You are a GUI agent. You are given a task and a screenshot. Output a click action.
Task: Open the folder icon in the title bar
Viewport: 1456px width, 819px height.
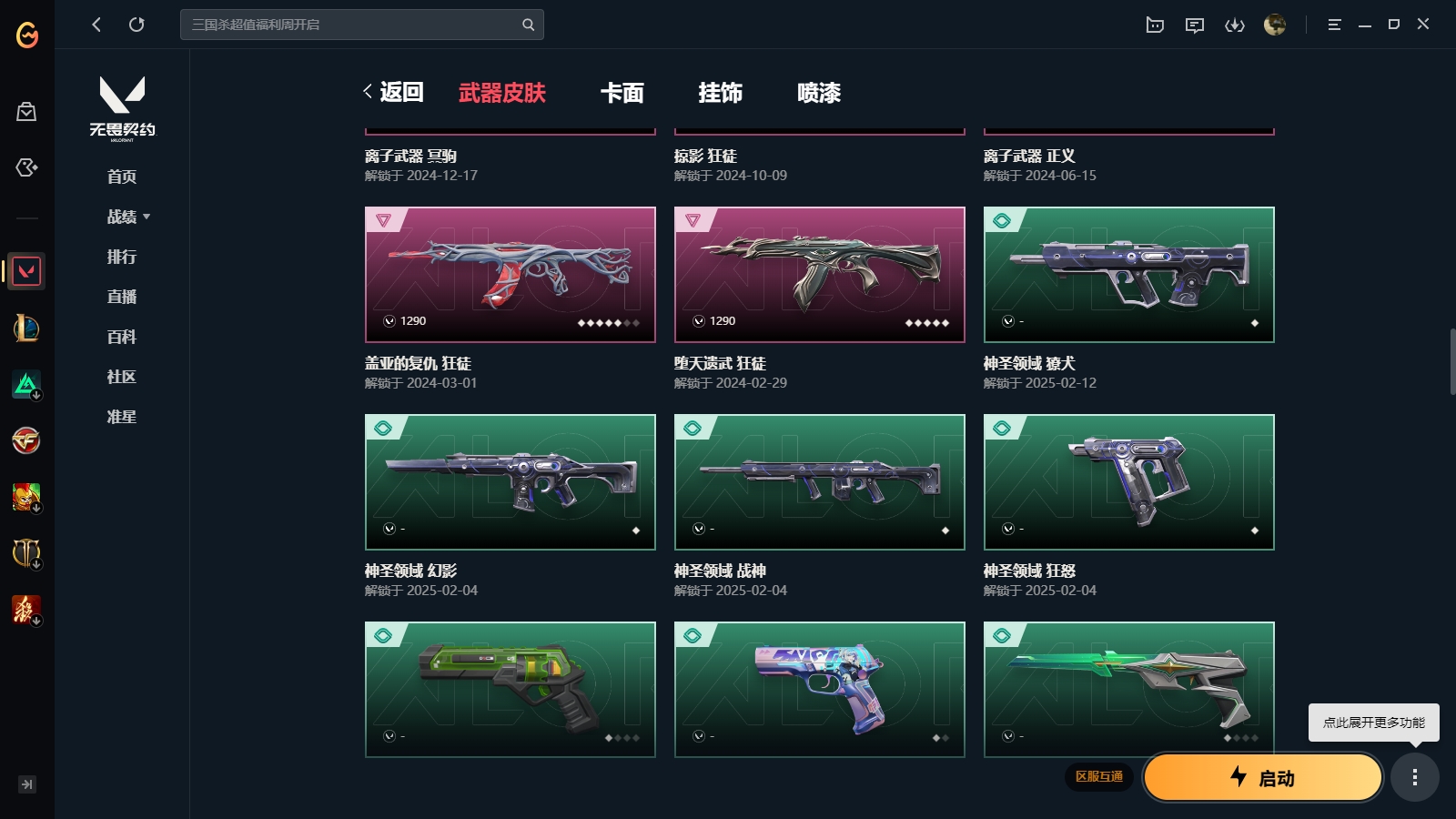pyautogui.click(x=1155, y=25)
